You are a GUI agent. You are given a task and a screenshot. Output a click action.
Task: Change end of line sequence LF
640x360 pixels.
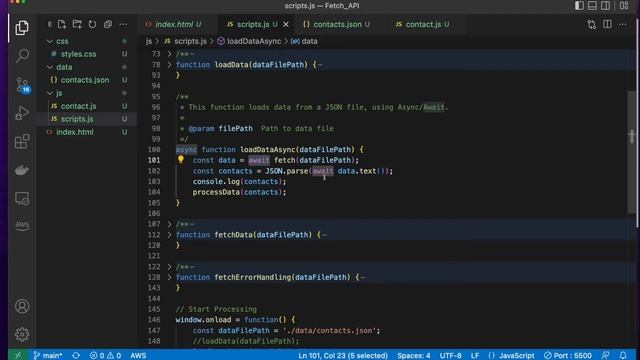pos(475,355)
